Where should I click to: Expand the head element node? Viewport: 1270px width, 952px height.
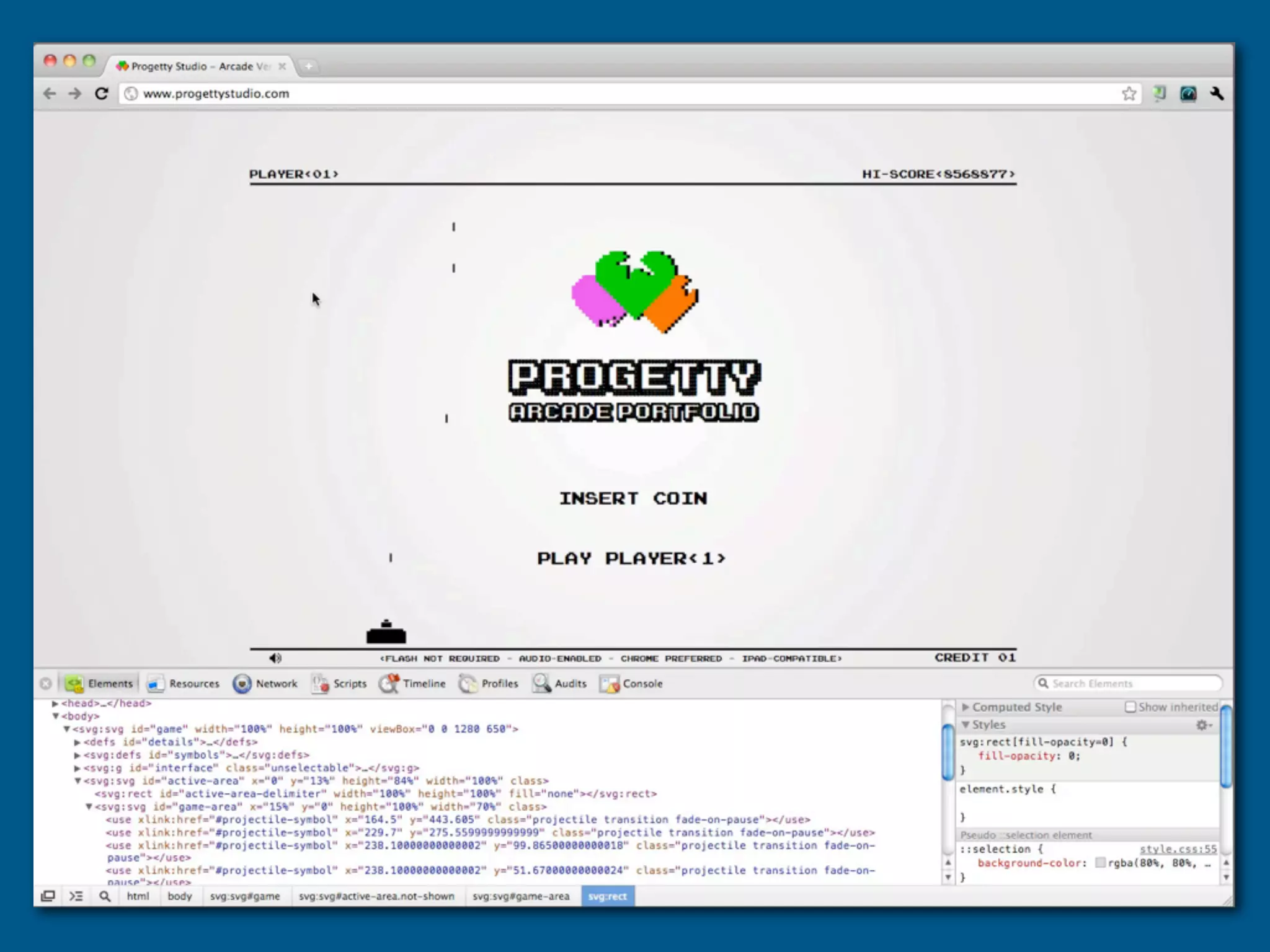point(55,703)
